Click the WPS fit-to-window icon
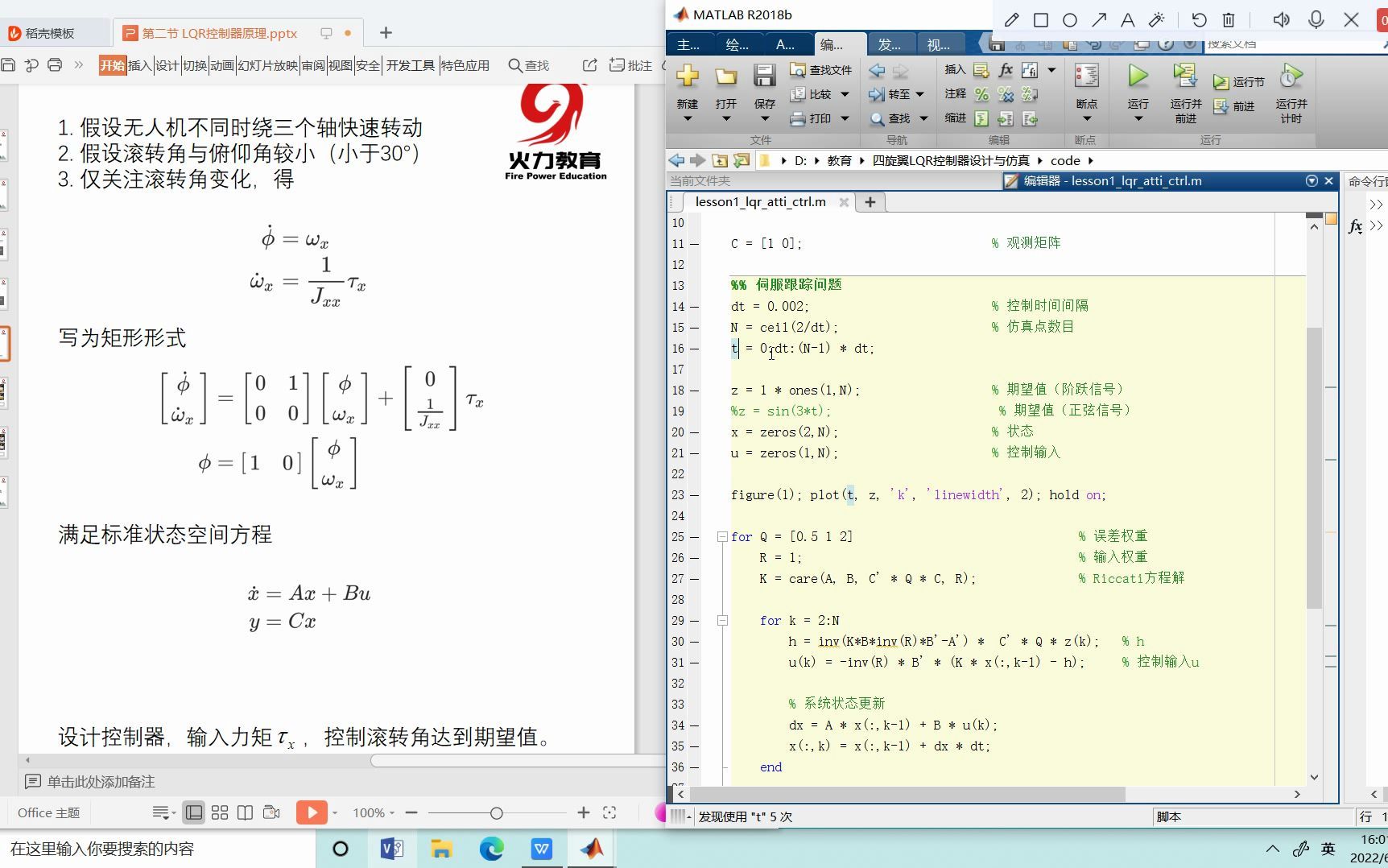The width and height of the screenshot is (1388, 868). 609,813
